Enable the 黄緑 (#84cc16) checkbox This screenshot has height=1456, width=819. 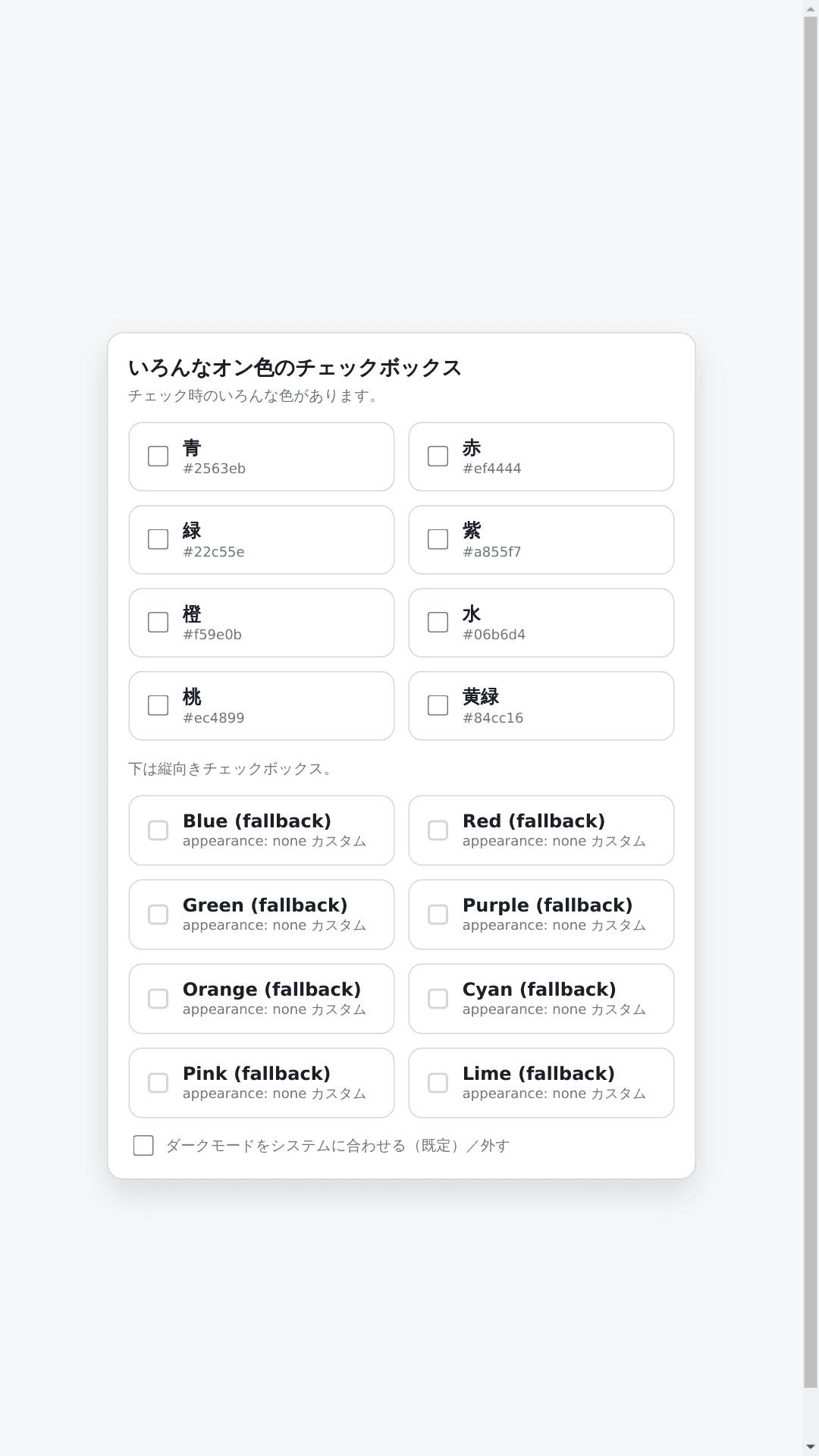pyautogui.click(x=438, y=705)
